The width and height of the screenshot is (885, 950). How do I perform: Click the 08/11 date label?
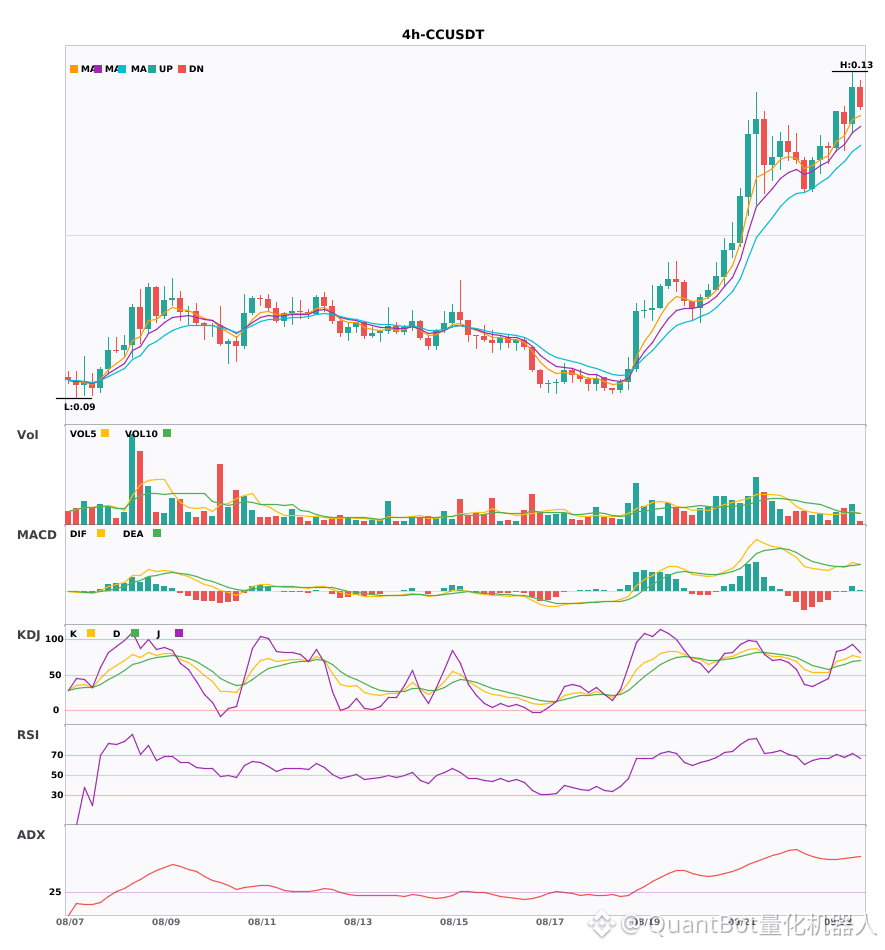tap(262, 922)
